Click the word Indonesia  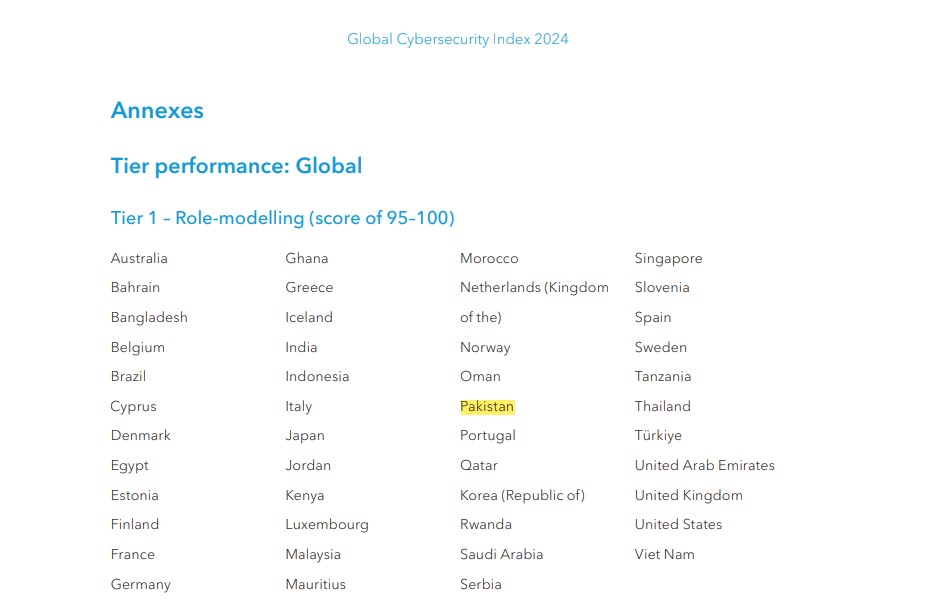tap(317, 377)
